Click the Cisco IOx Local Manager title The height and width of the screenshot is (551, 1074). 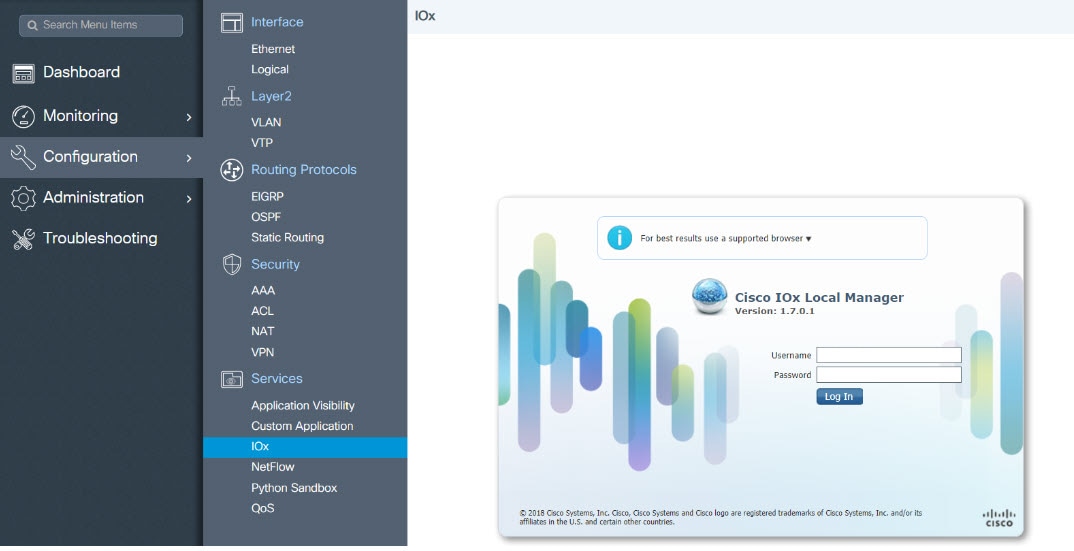coord(819,297)
